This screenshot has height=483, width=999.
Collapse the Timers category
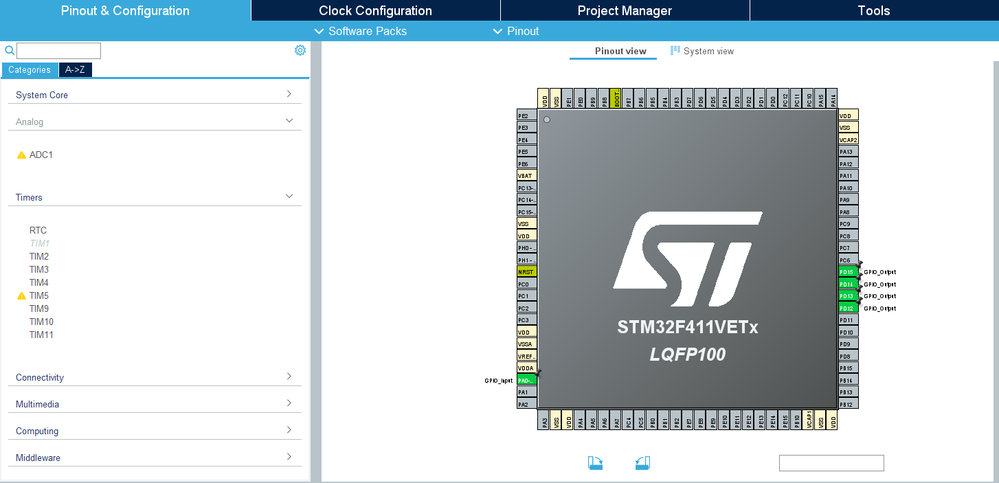coord(155,197)
